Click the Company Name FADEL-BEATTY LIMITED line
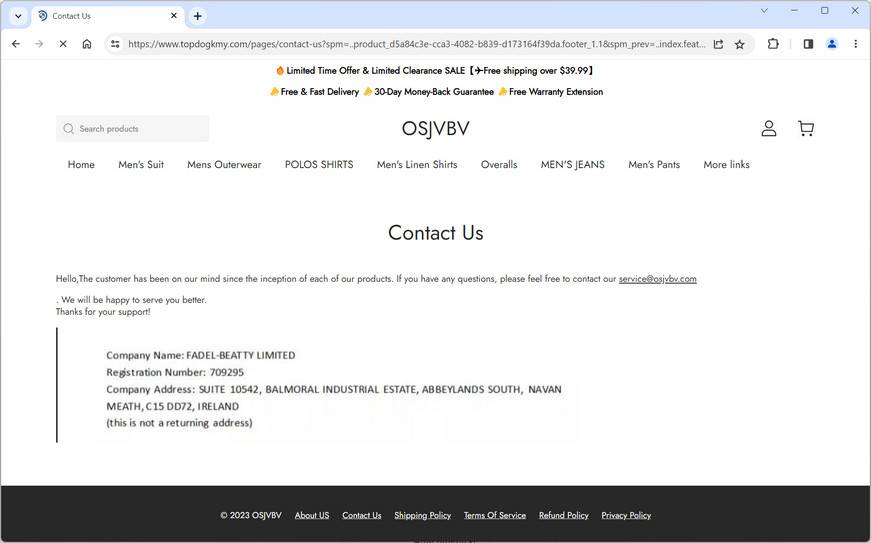This screenshot has height=543, width=871. click(x=201, y=355)
